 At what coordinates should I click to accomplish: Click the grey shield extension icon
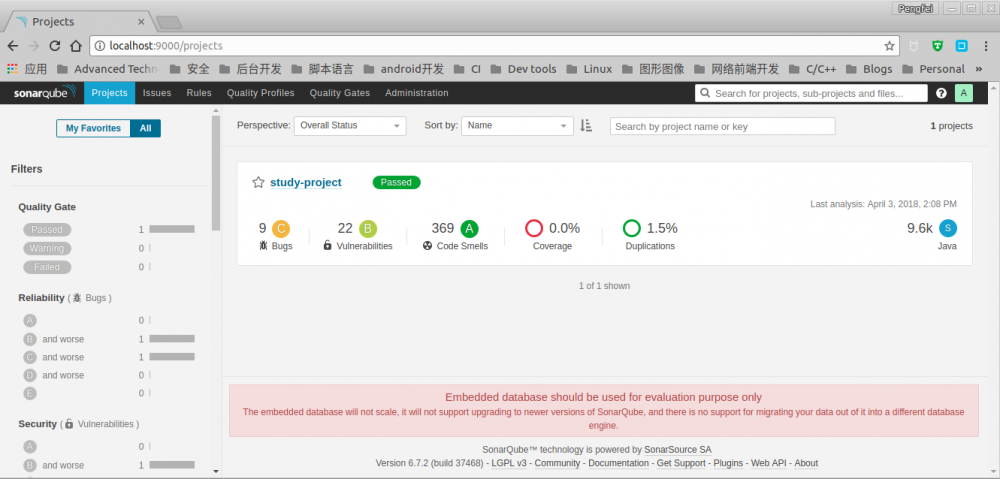click(913, 46)
